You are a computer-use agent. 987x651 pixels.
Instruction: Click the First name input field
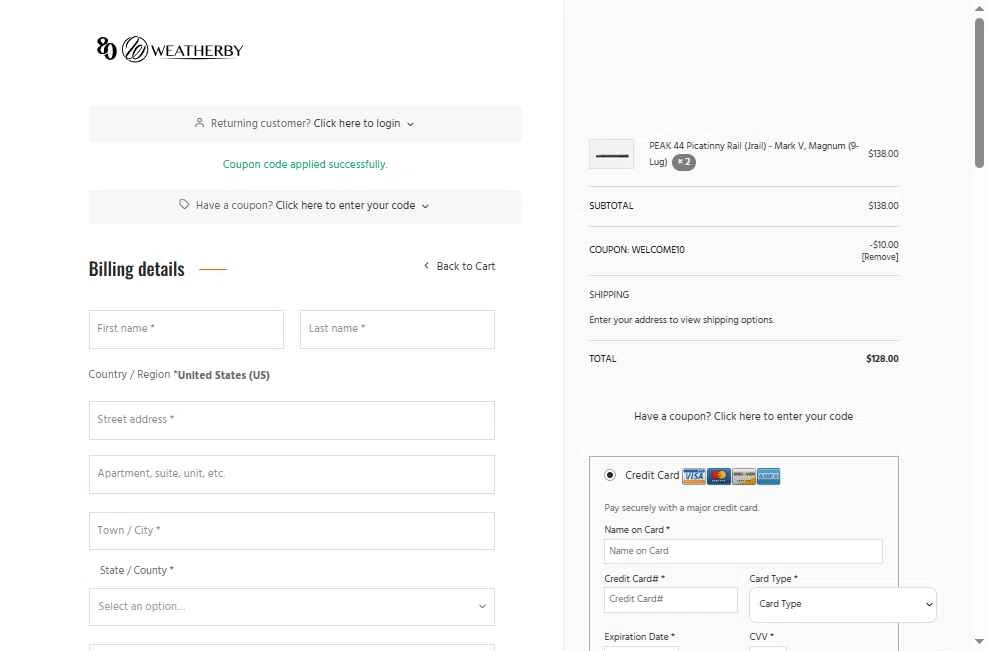(186, 329)
